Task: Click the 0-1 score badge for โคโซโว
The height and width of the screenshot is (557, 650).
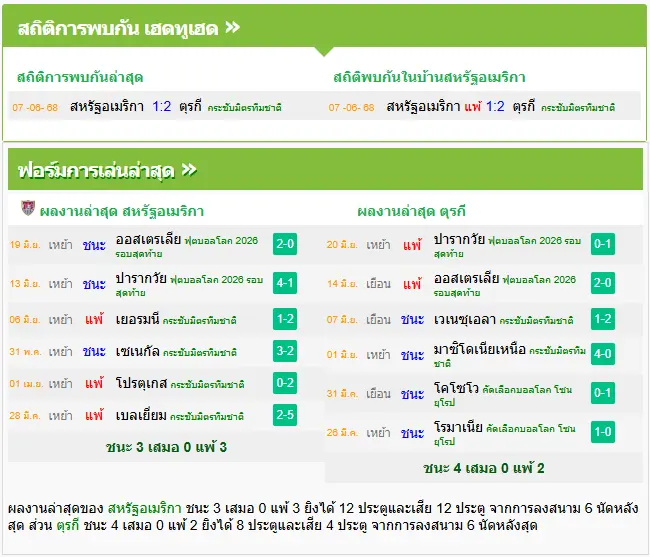Action: [x=603, y=392]
